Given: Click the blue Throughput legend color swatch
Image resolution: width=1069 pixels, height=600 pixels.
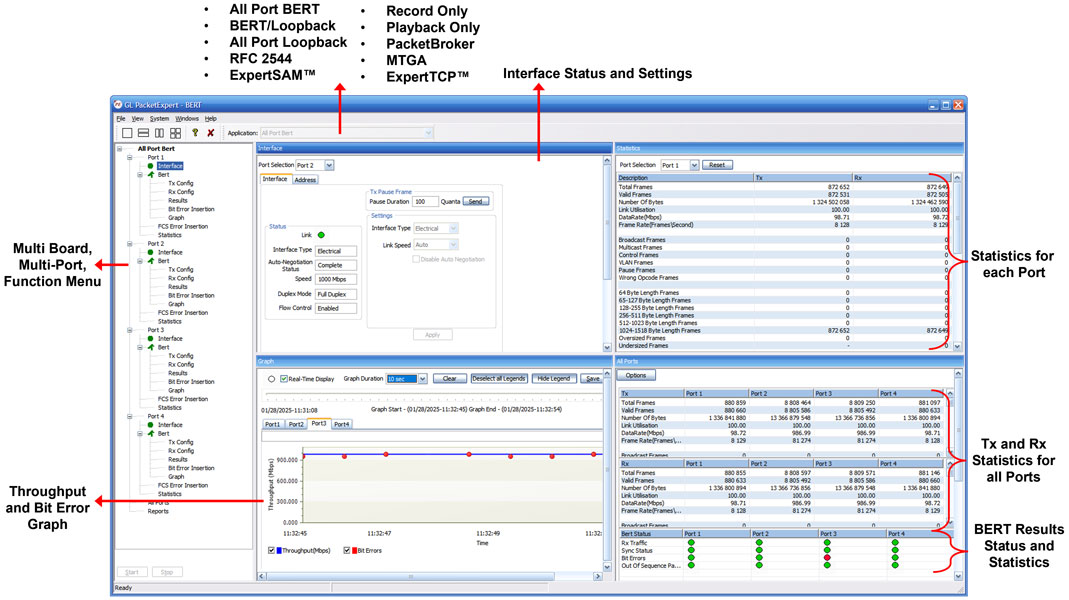Looking at the screenshot, I should [279, 550].
